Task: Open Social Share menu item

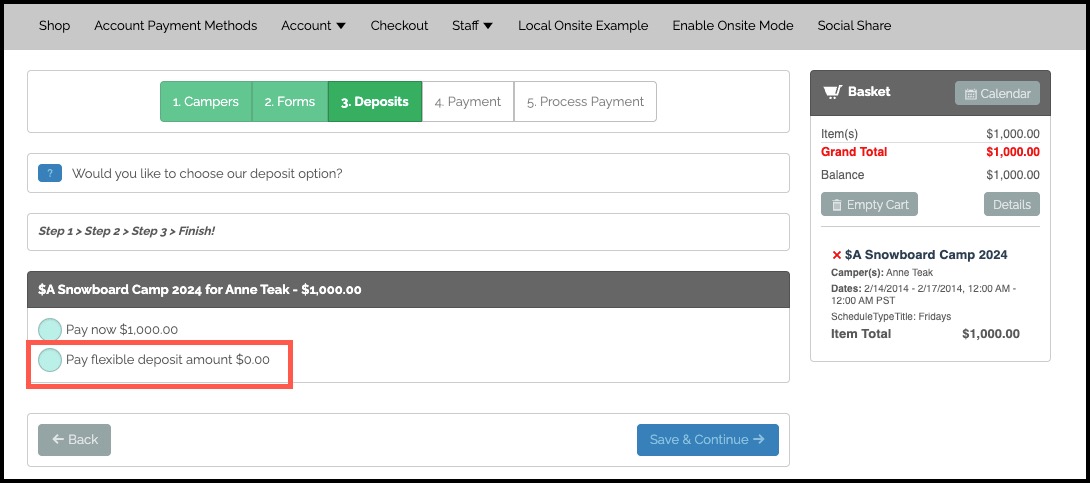Action: point(854,26)
